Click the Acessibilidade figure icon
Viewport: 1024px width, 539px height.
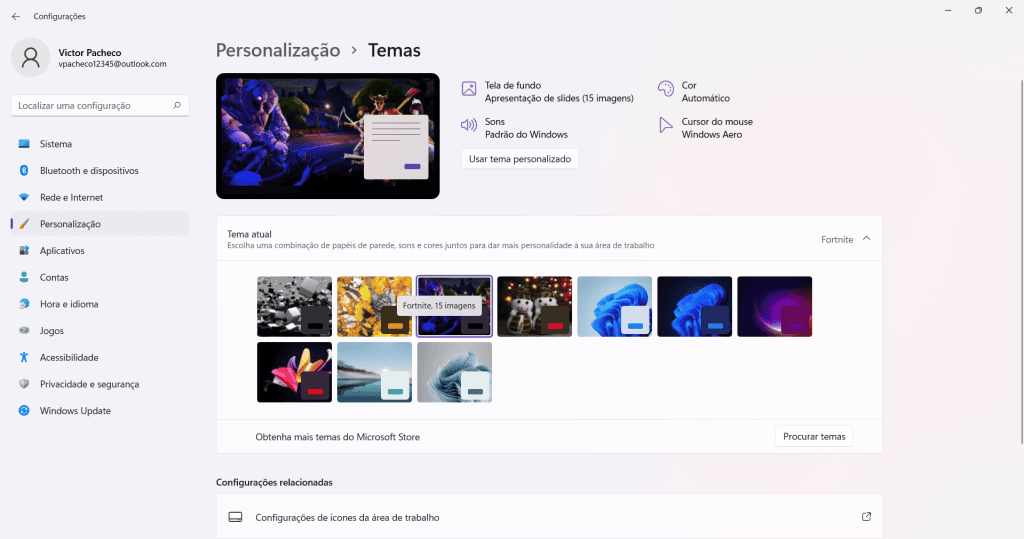(x=24, y=357)
